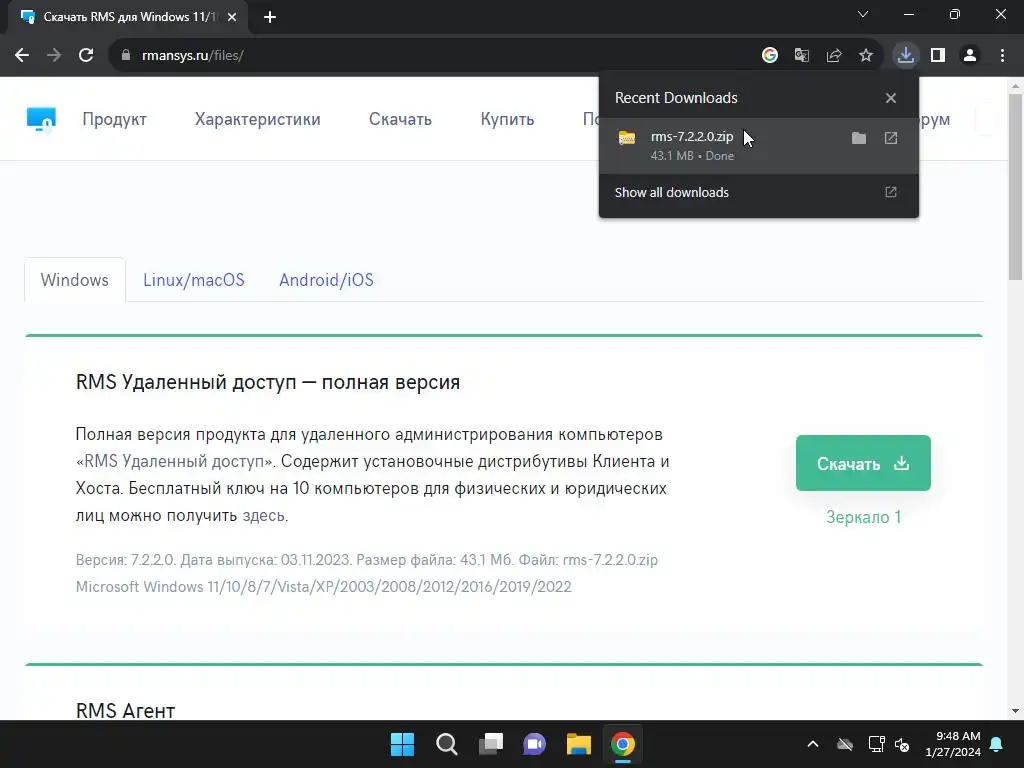Open File Explorer from taskbar

579,744
